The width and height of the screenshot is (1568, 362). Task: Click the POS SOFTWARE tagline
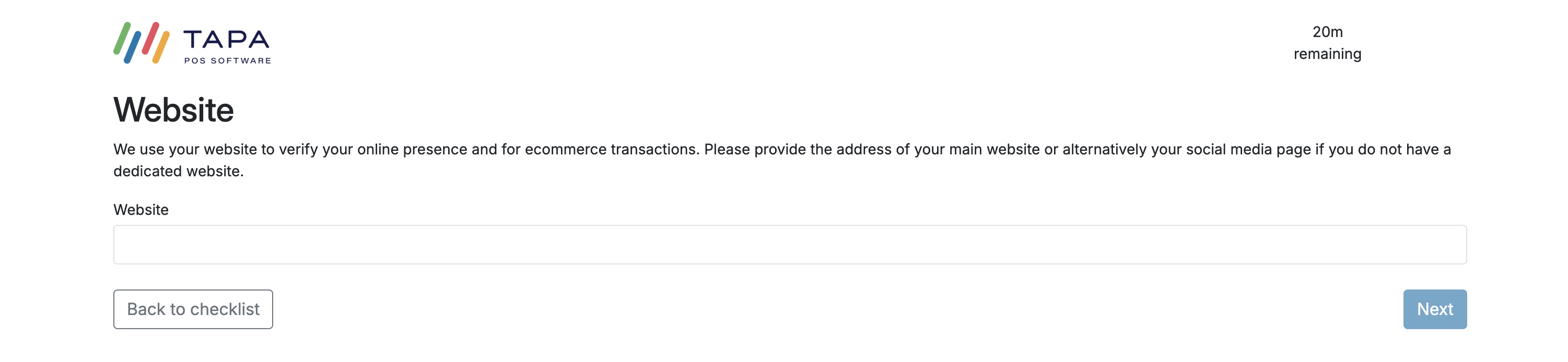tap(228, 61)
